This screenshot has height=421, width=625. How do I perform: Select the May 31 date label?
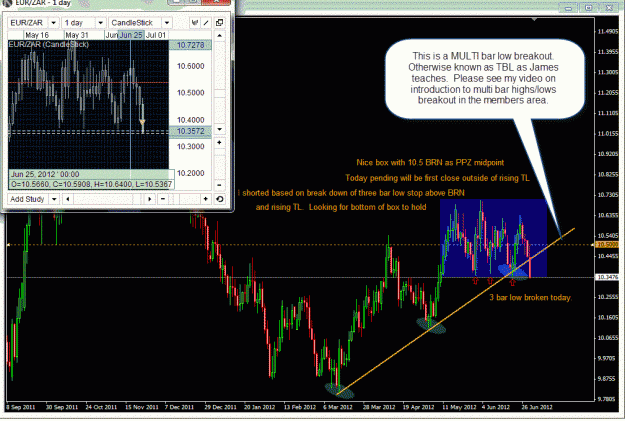(x=77, y=35)
